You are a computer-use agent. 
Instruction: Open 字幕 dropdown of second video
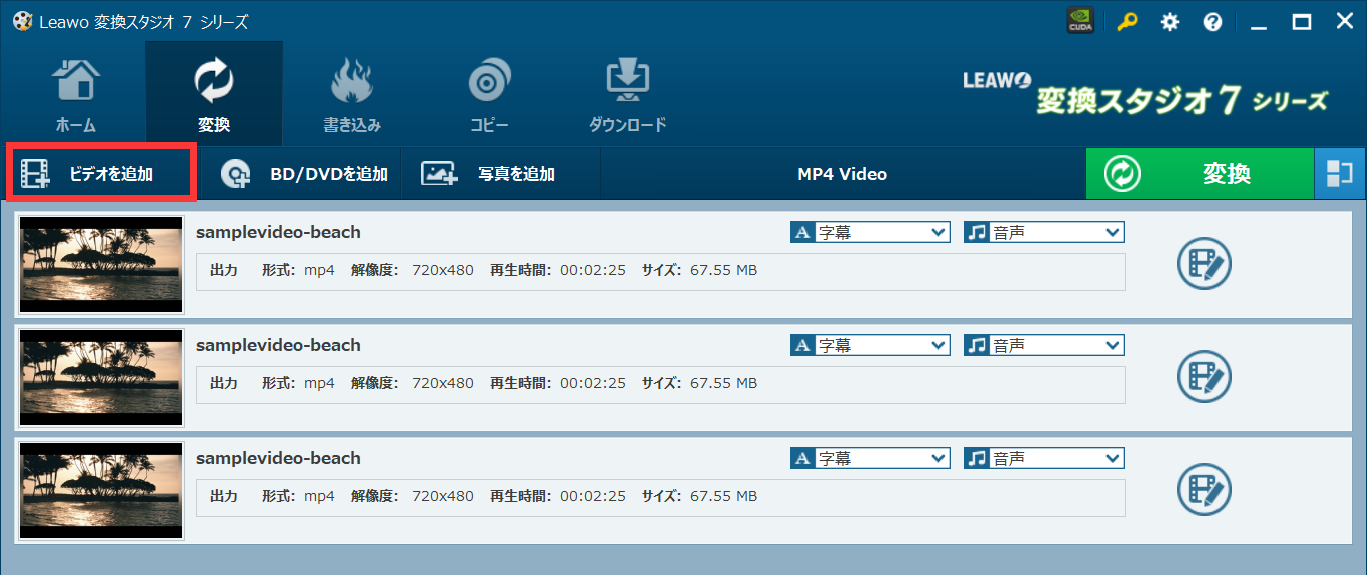pos(870,345)
